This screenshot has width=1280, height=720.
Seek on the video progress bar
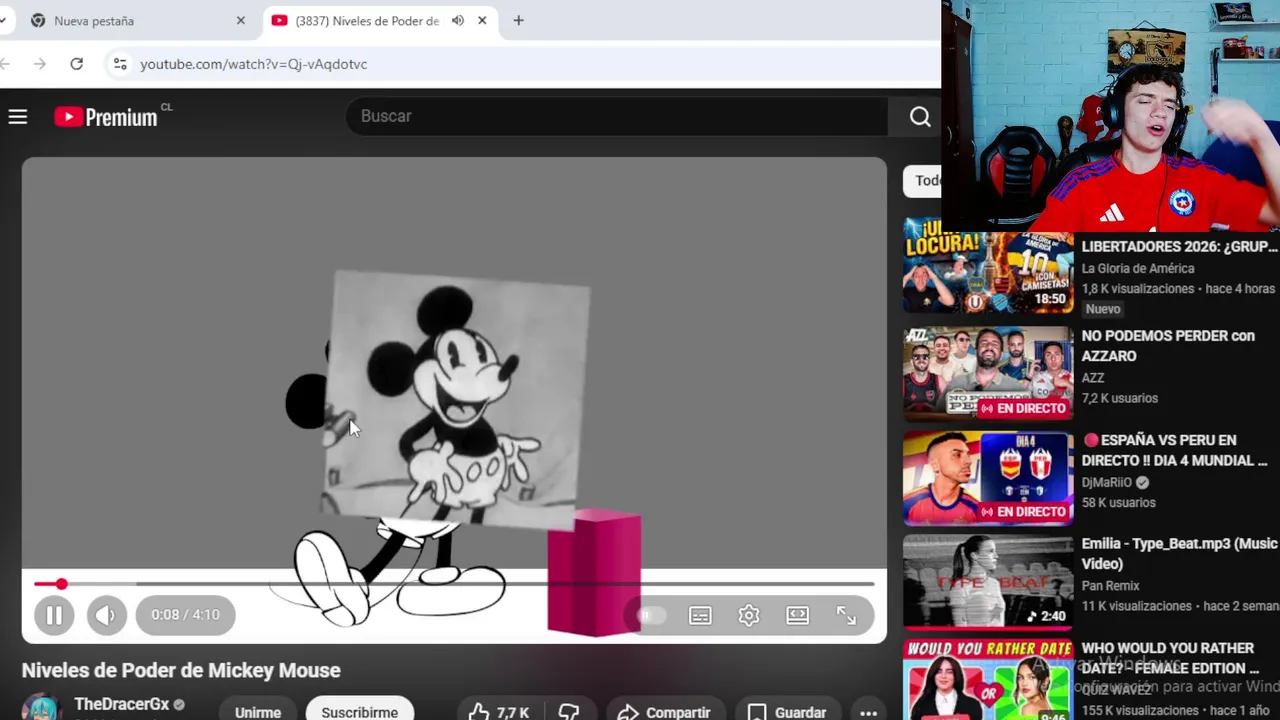pos(454,584)
